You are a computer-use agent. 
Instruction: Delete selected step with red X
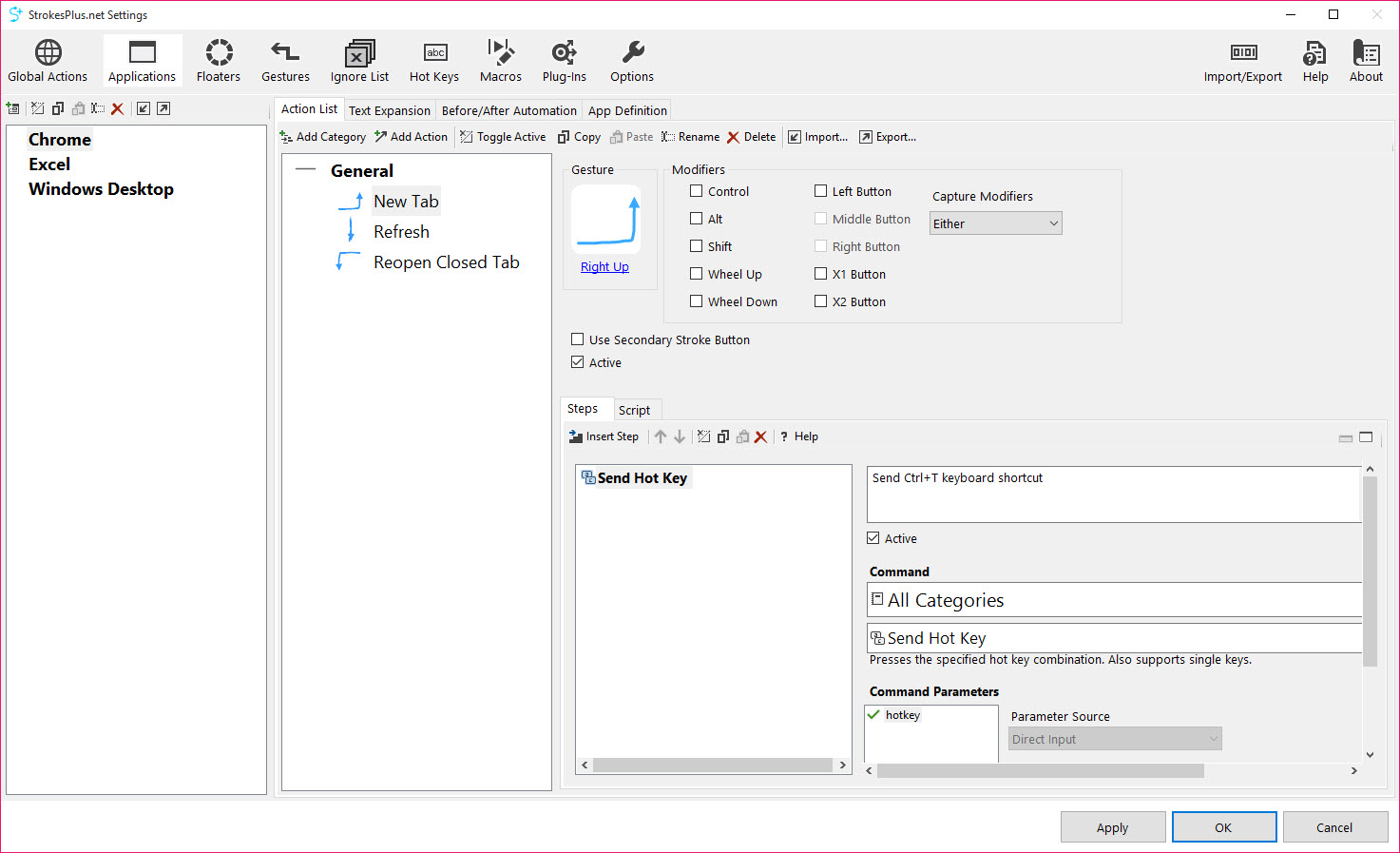[760, 436]
